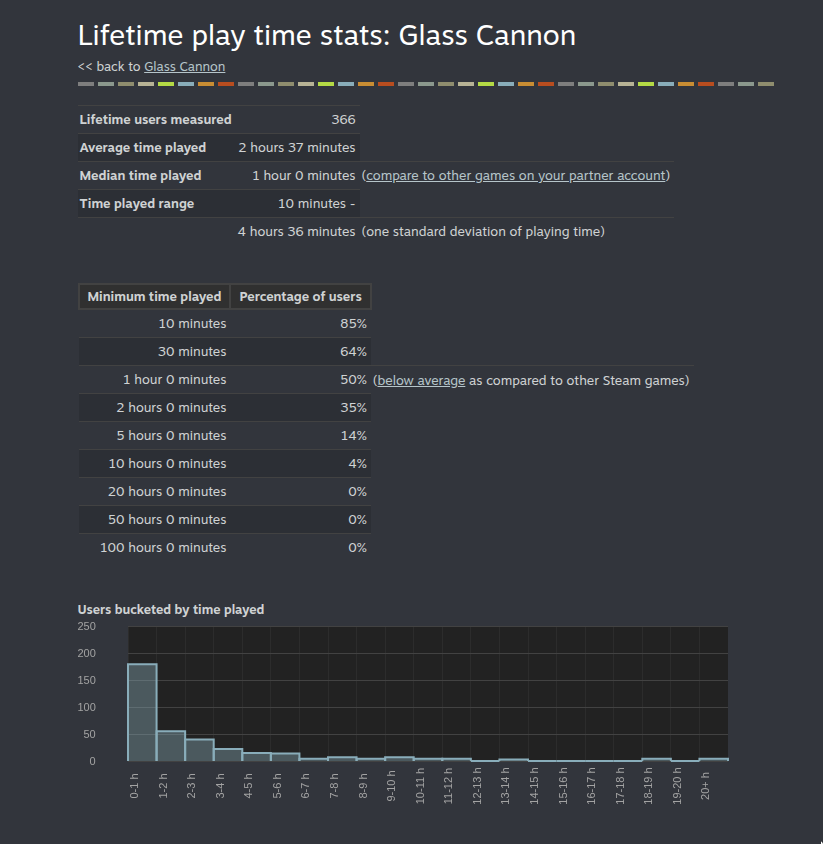Click the "Users bucketed by time played" heading
The image size is (823, 844).
[171, 609]
